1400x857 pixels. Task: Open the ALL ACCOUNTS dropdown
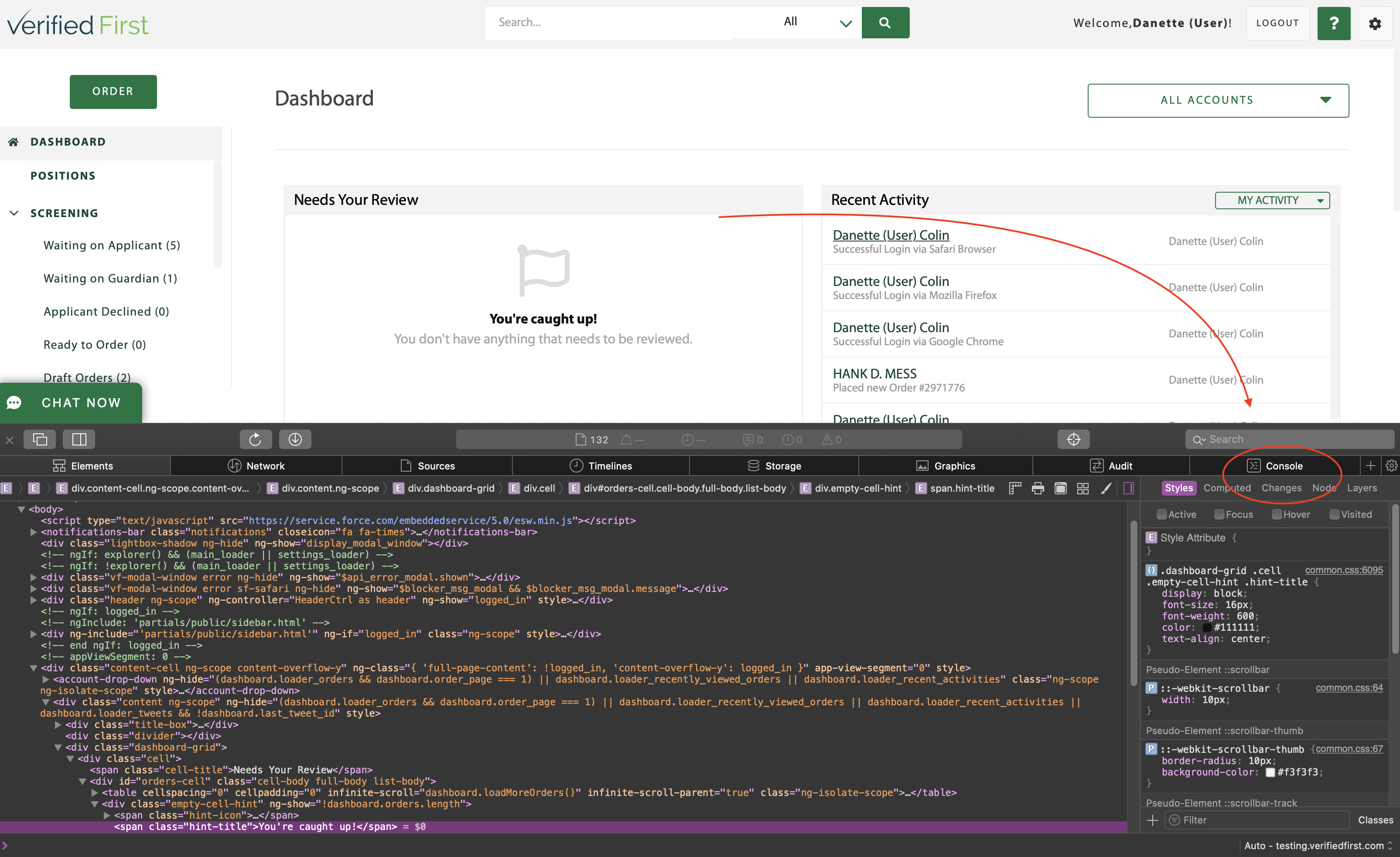click(1218, 100)
